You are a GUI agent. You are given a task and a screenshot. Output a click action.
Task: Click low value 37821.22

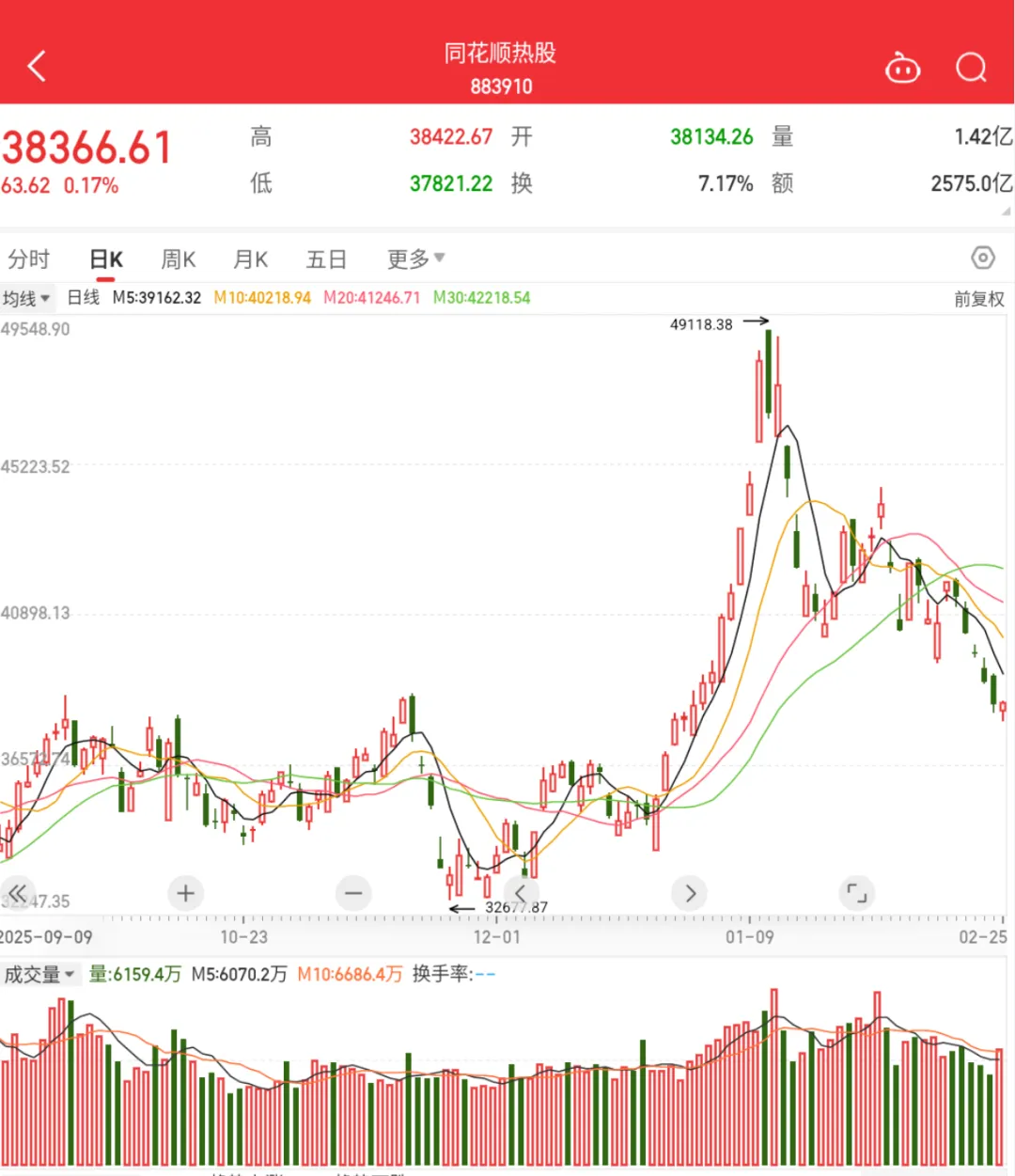(451, 183)
